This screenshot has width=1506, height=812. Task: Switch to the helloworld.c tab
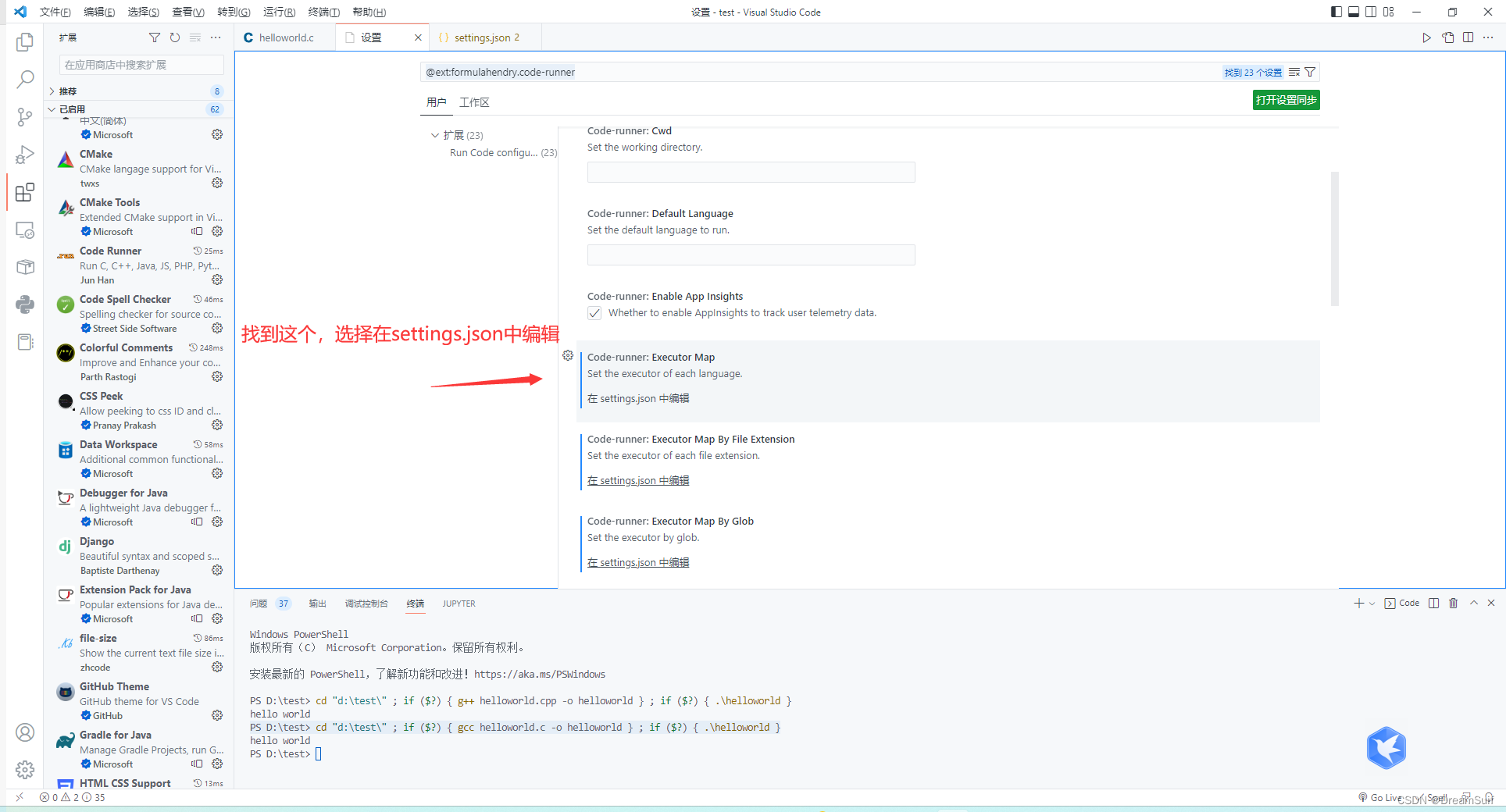tap(286, 37)
